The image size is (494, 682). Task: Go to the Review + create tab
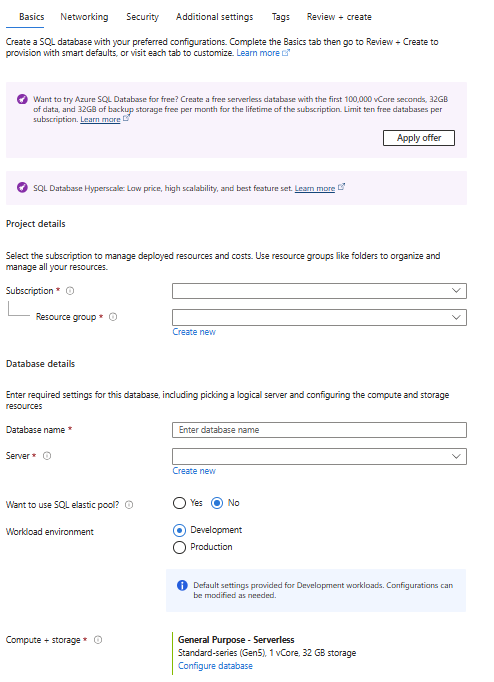point(339,17)
